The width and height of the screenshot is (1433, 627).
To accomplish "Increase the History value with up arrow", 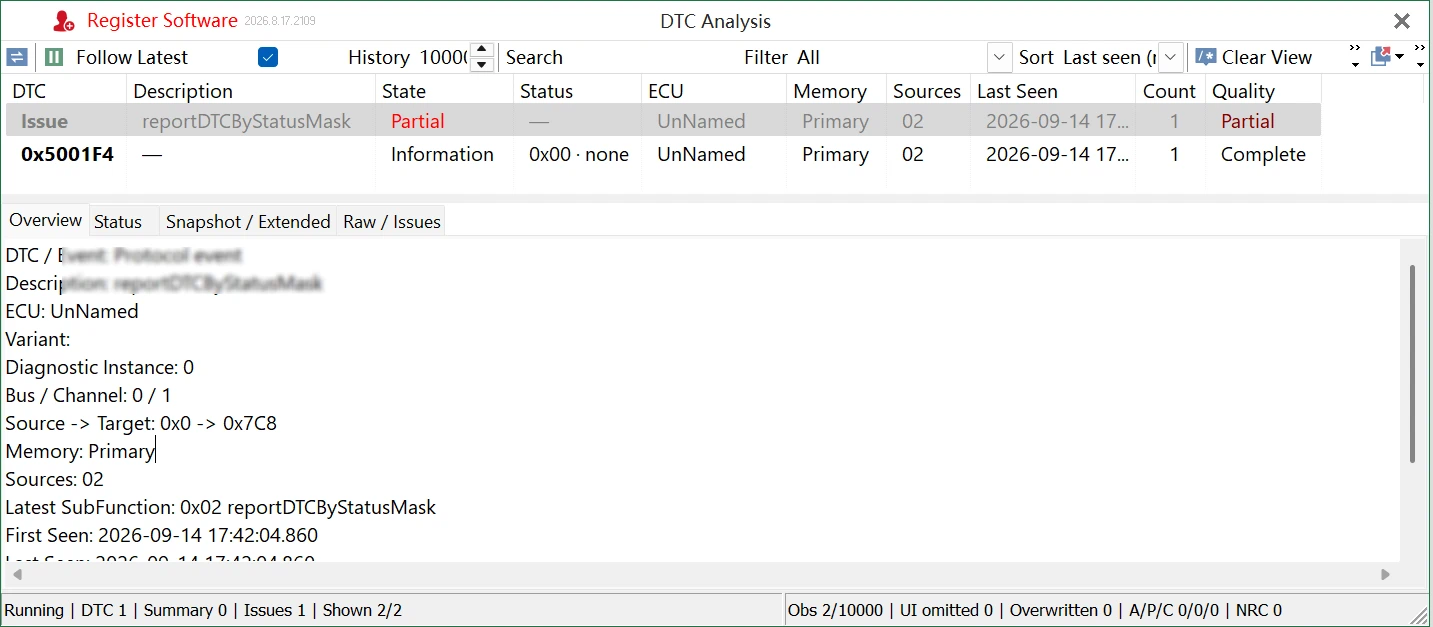I will pos(482,50).
